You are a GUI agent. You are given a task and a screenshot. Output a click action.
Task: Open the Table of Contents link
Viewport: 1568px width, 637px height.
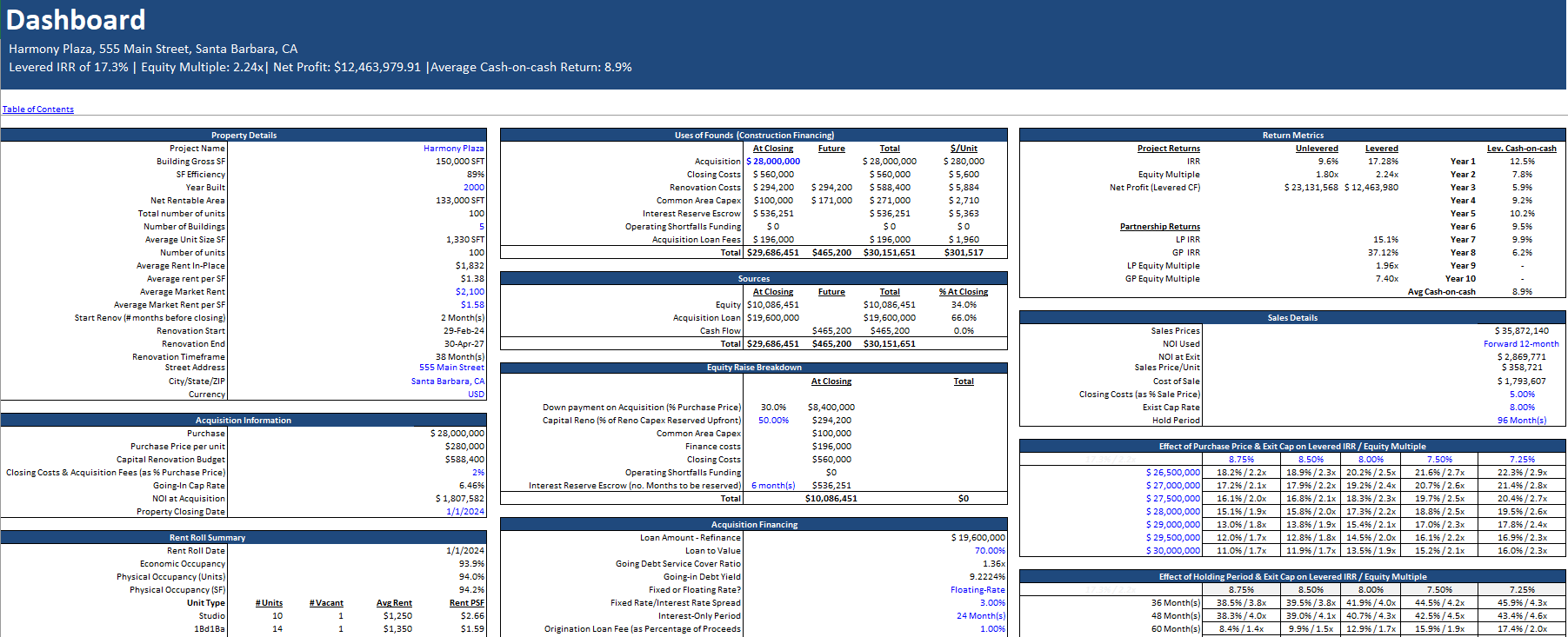tap(38, 109)
